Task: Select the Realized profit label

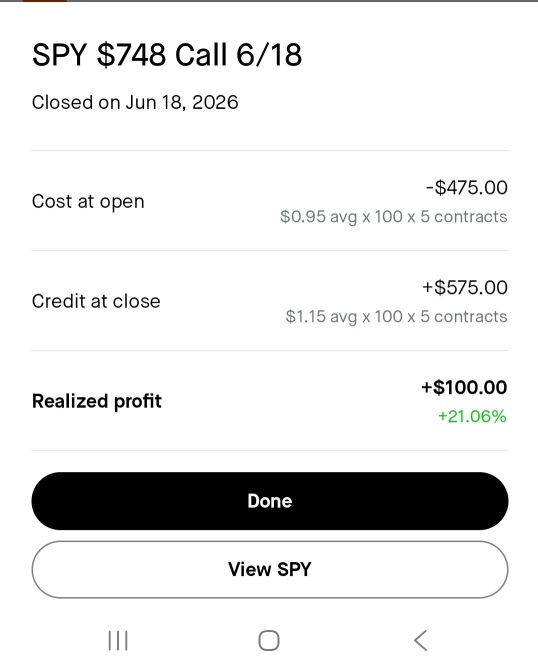Action: [x=96, y=402]
